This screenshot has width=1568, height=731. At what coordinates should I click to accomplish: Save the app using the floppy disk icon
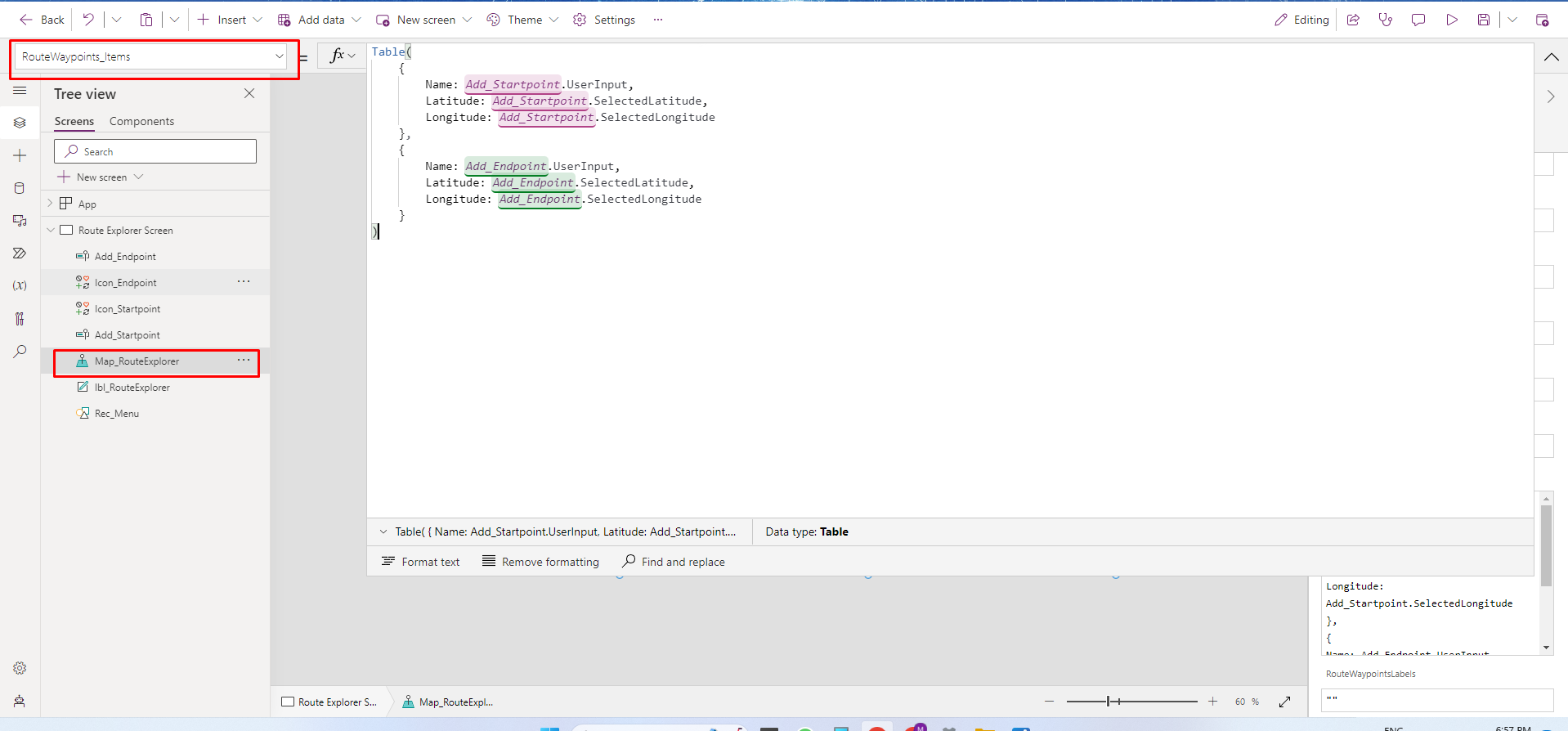coord(1483,20)
